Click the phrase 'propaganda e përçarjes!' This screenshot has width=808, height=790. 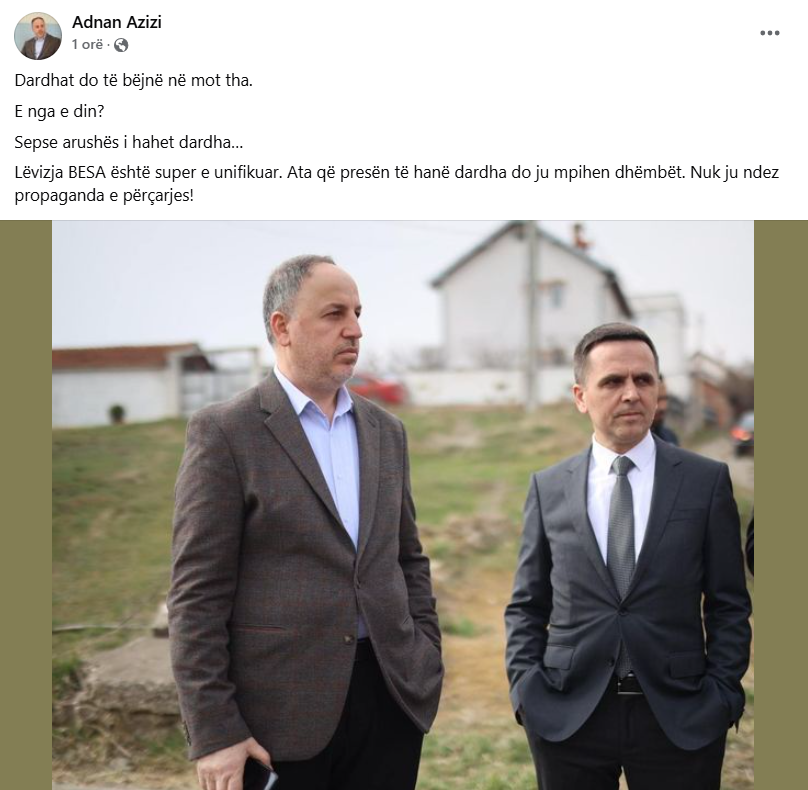point(104,196)
